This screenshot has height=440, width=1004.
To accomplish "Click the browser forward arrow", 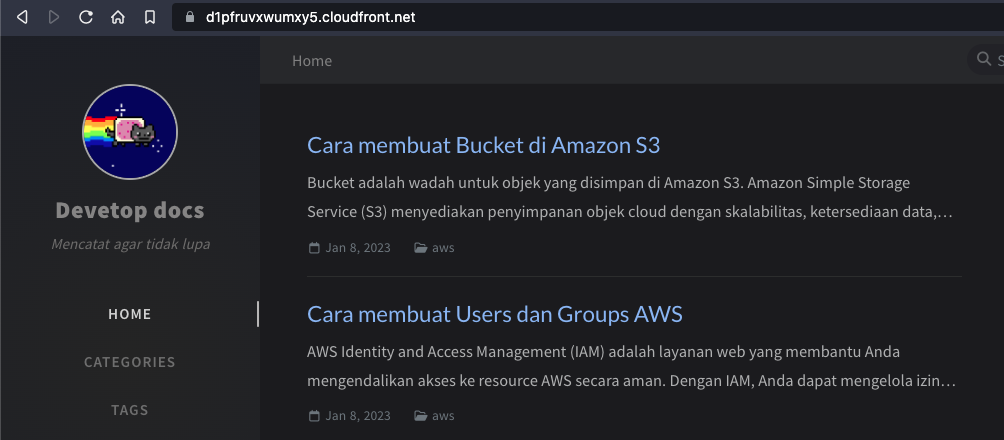I will tap(54, 17).
